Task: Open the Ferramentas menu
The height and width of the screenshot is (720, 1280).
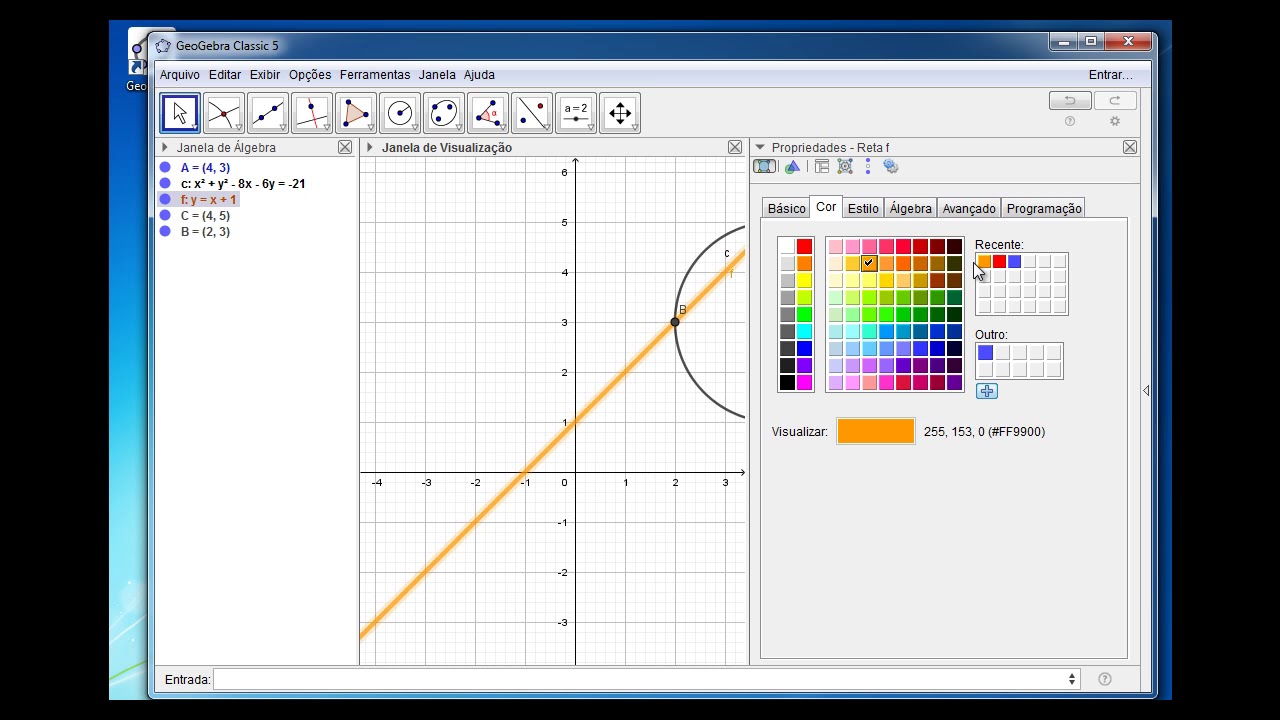Action: click(375, 75)
